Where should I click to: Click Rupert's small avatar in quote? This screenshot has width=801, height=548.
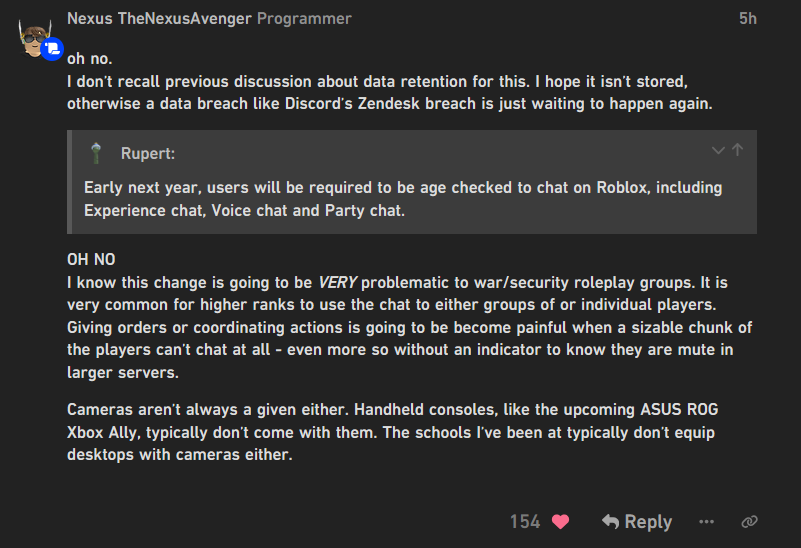point(96,153)
